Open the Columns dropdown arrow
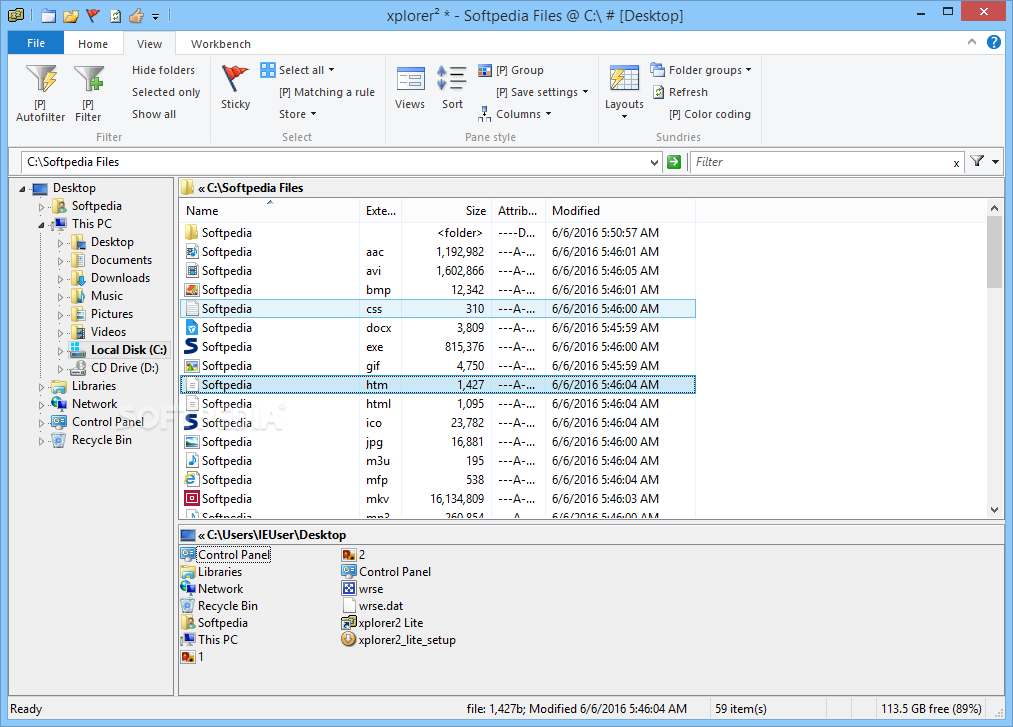 point(548,114)
